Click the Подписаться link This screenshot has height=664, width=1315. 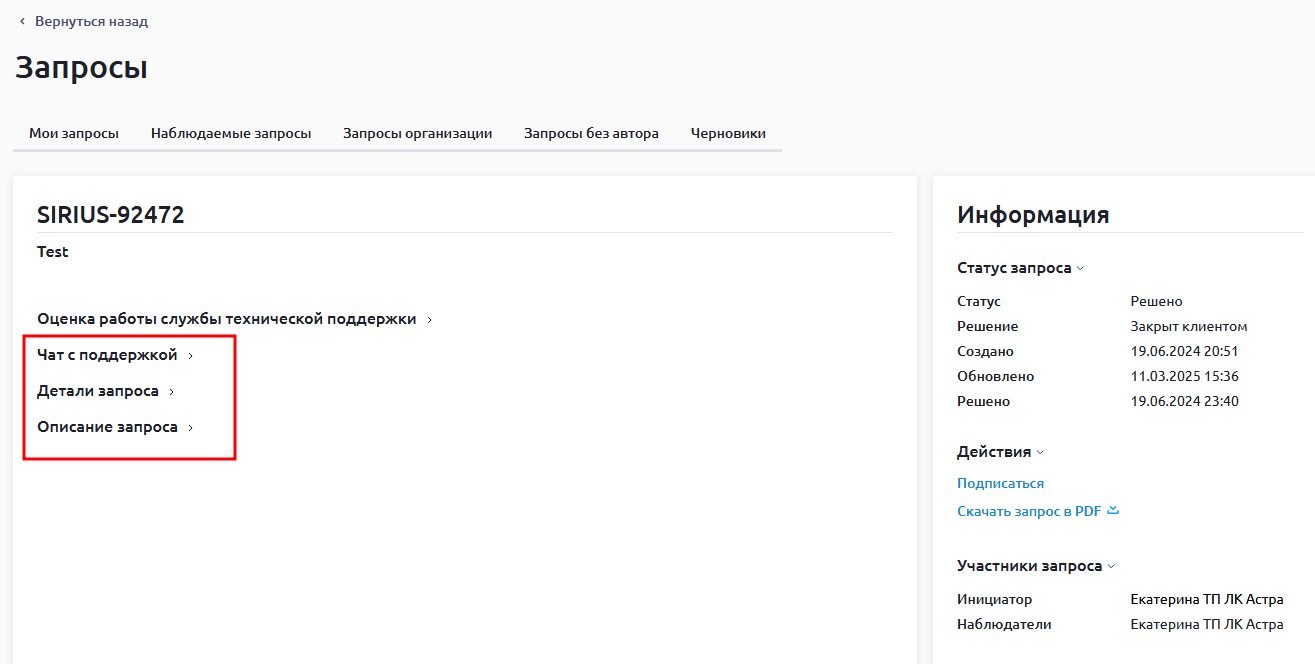pos(1000,483)
